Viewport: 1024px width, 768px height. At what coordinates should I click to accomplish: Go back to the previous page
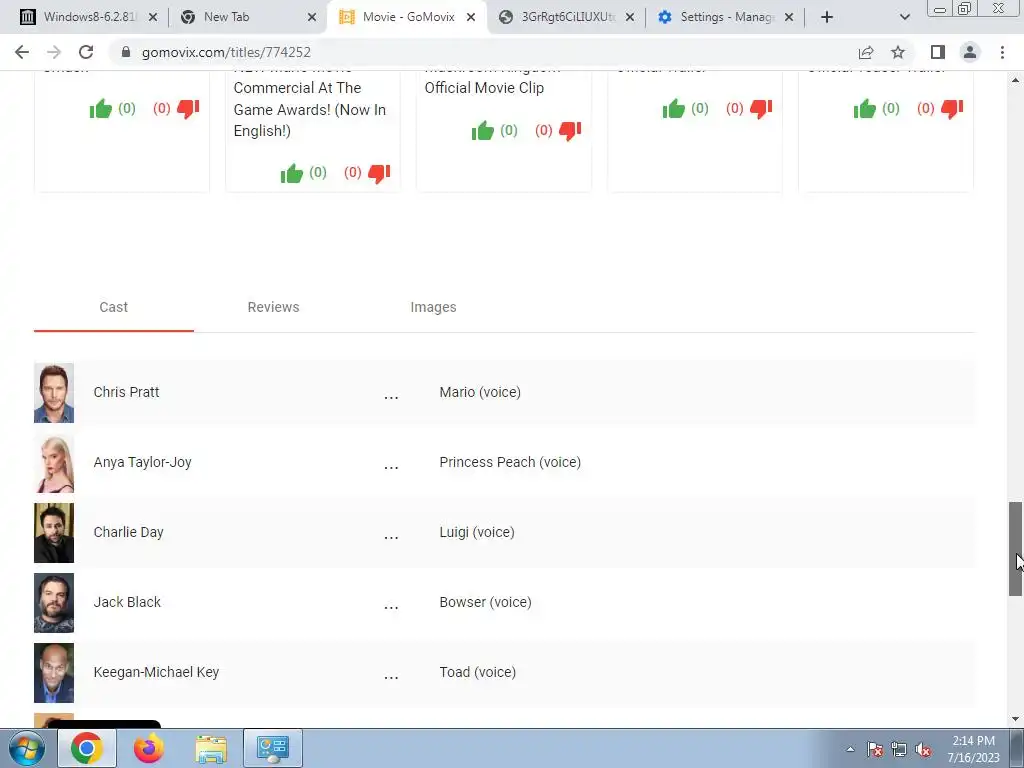click(22, 52)
